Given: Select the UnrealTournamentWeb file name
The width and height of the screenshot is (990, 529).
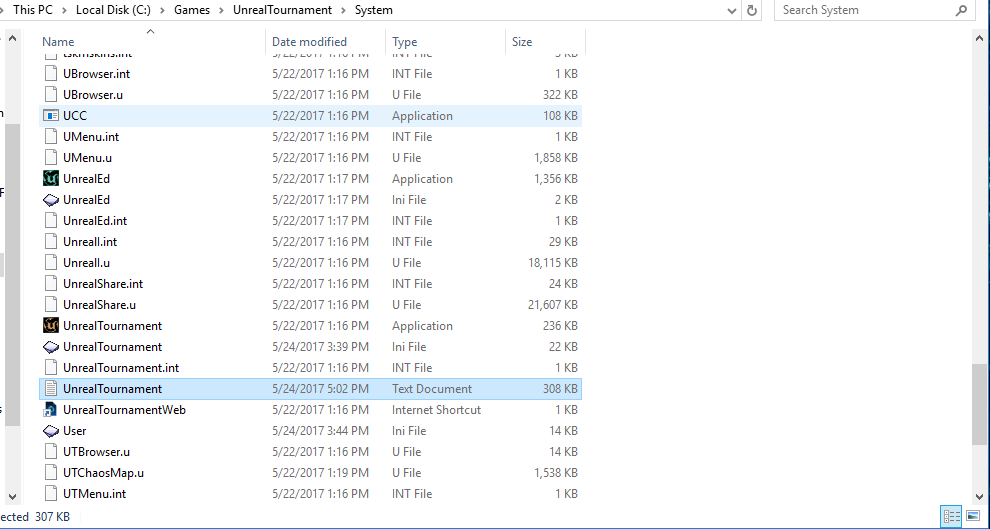Looking at the screenshot, I should pyautogui.click(x=124, y=410).
